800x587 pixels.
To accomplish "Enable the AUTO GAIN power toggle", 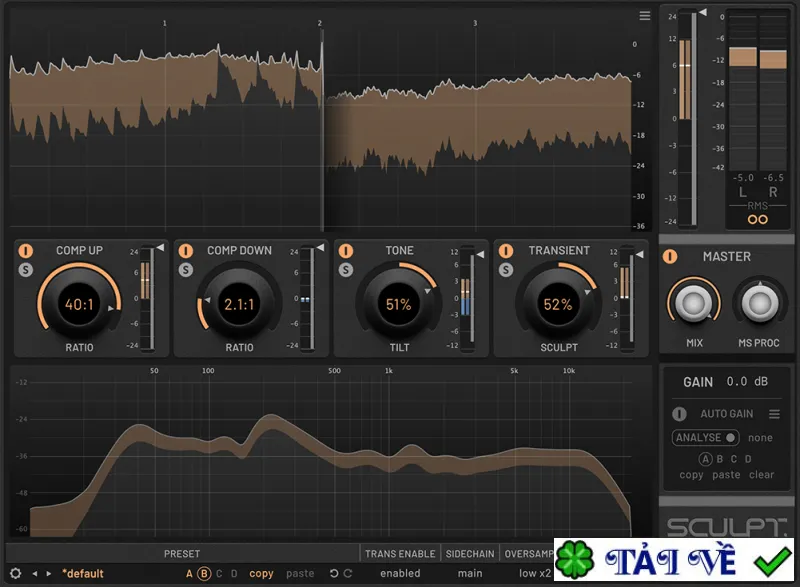I will pos(679,414).
